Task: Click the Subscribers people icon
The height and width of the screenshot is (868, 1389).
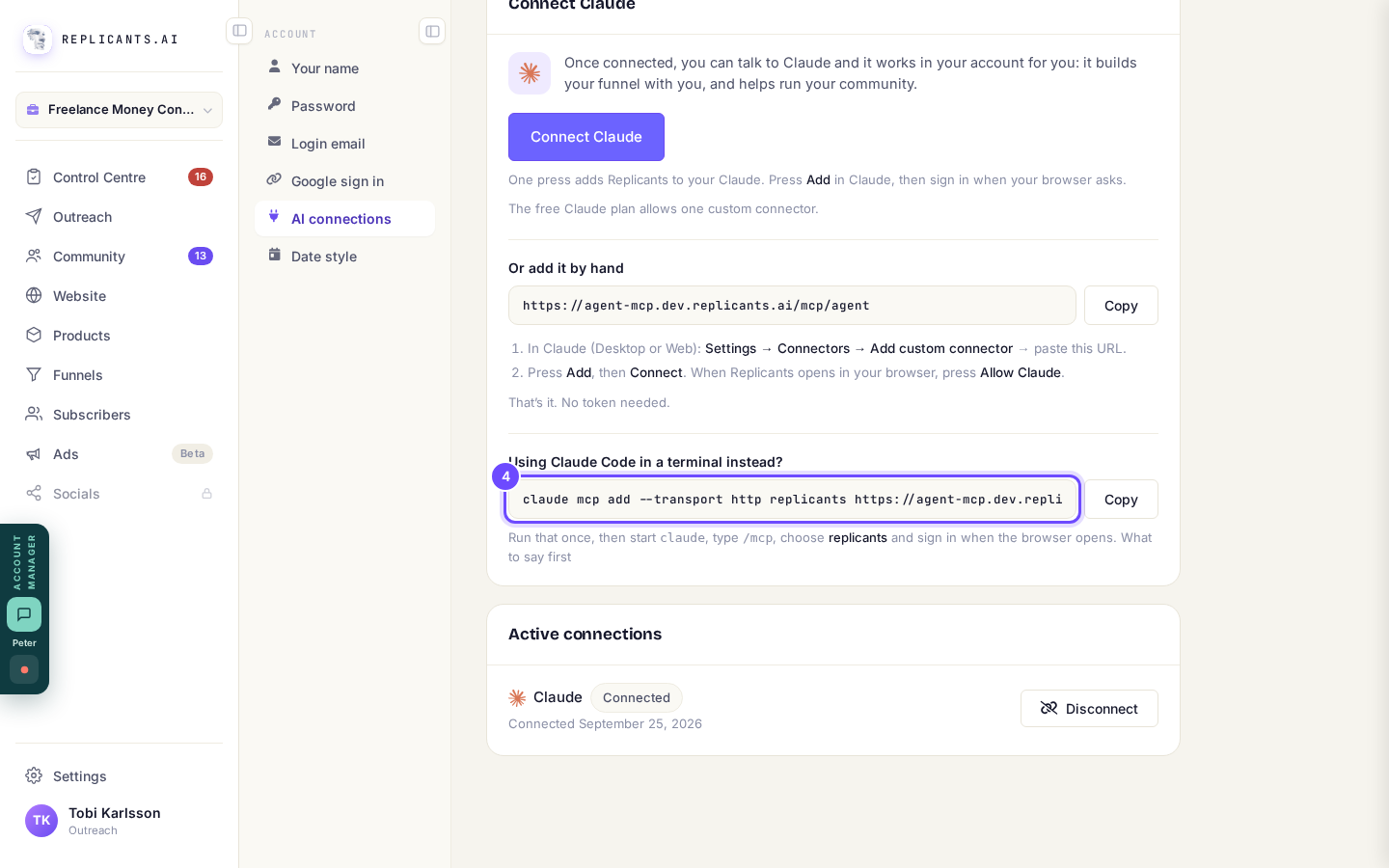Action: (x=34, y=414)
